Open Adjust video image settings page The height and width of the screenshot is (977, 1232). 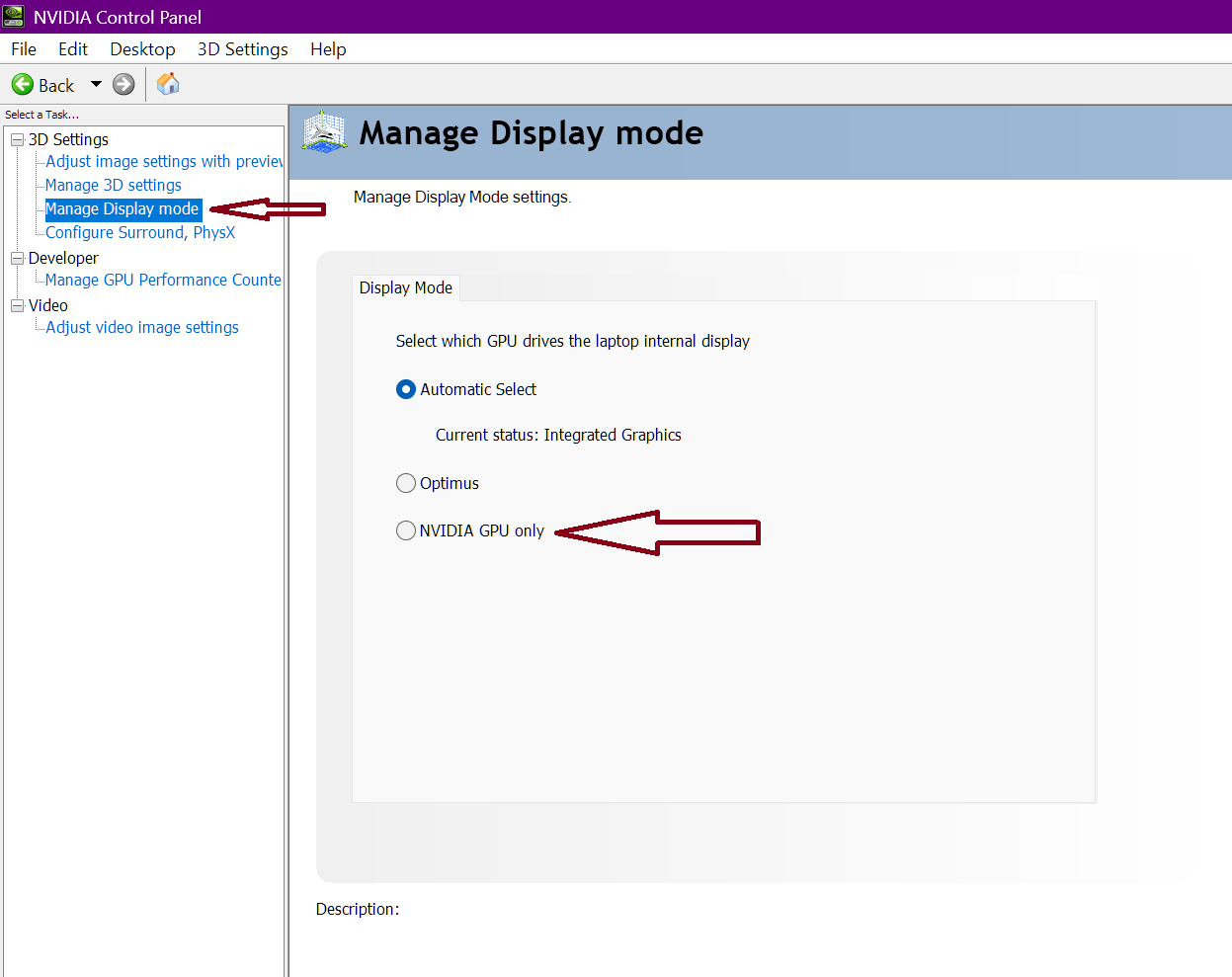coord(142,327)
